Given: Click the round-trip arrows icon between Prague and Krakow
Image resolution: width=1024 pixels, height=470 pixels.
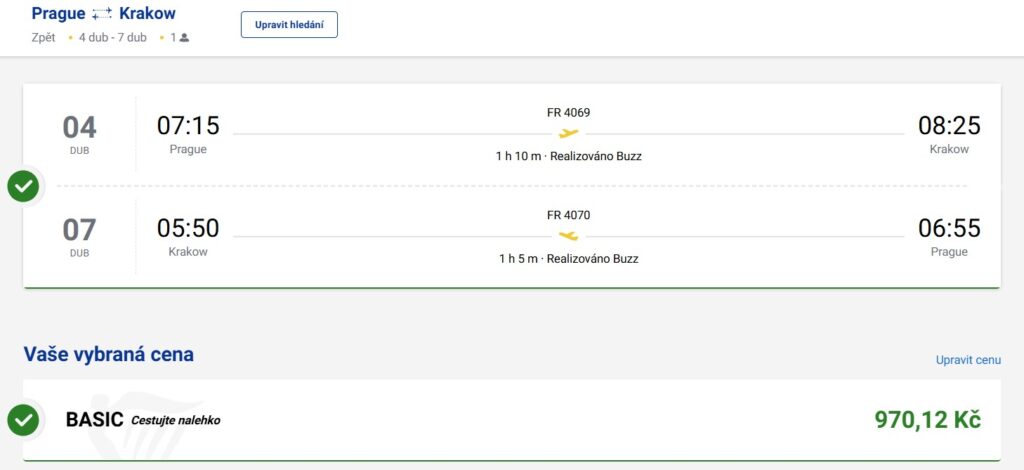Looking at the screenshot, I should [x=102, y=14].
